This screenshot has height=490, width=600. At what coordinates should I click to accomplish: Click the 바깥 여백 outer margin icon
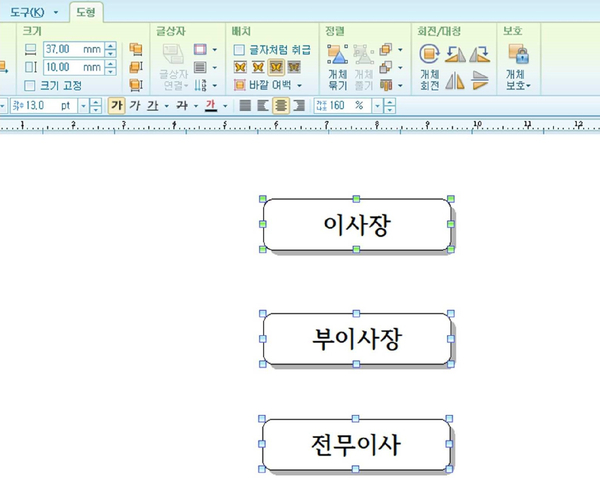240,85
